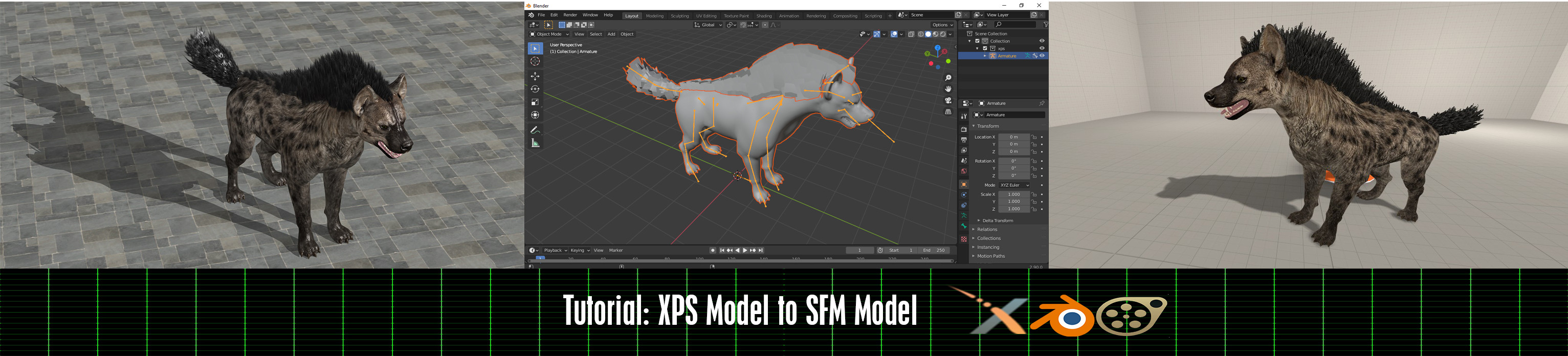Click viewport navigation gizmo Z axis

click(938, 47)
